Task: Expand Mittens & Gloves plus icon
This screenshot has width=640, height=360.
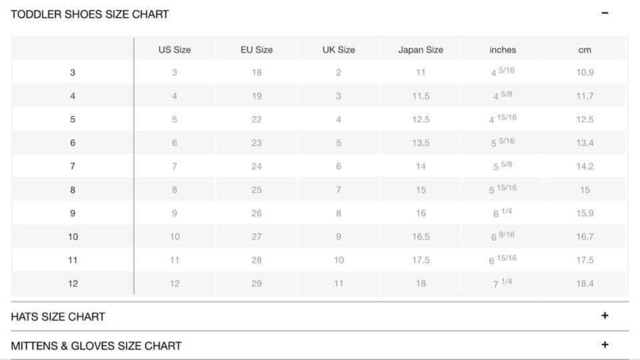Action: (x=605, y=345)
